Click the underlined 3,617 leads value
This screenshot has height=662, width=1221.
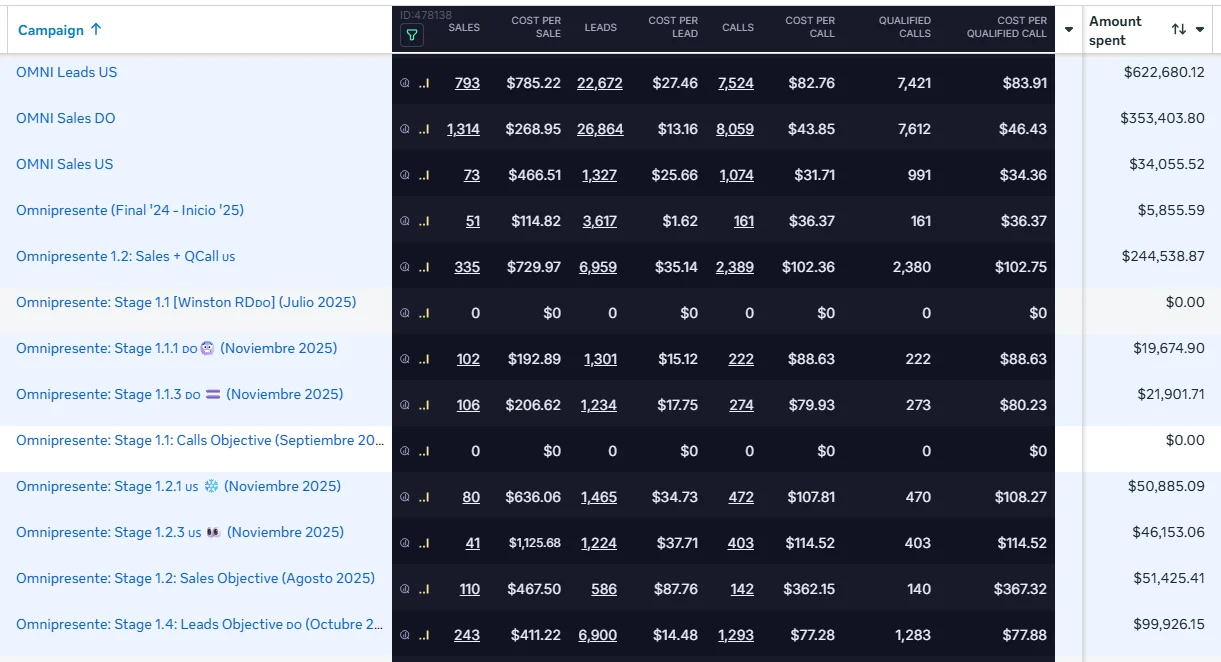click(600, 221)
